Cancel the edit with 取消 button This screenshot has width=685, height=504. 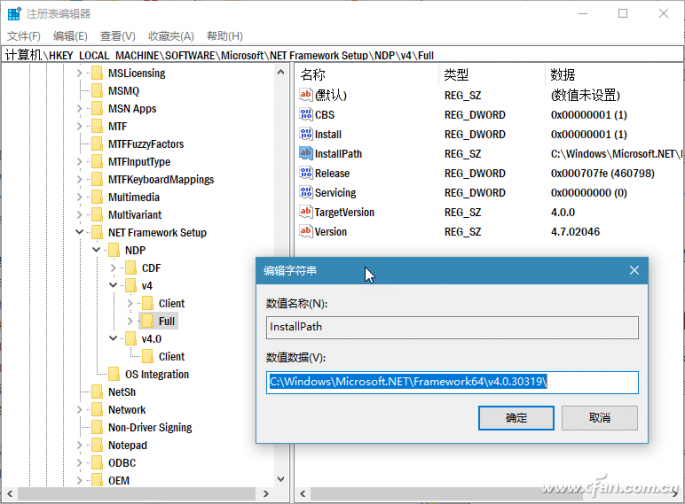[x=599, y=418]
